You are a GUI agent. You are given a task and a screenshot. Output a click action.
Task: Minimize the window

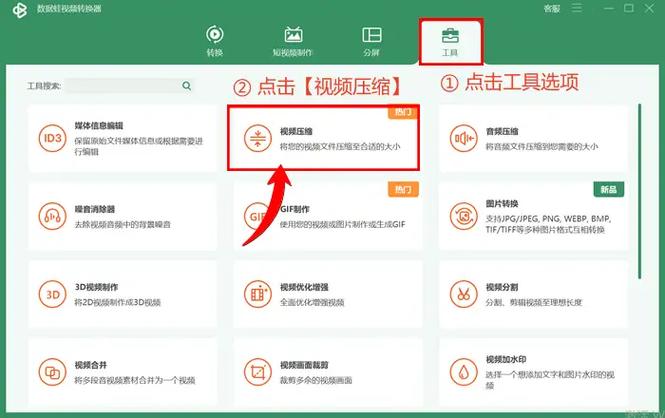[609, 8]
